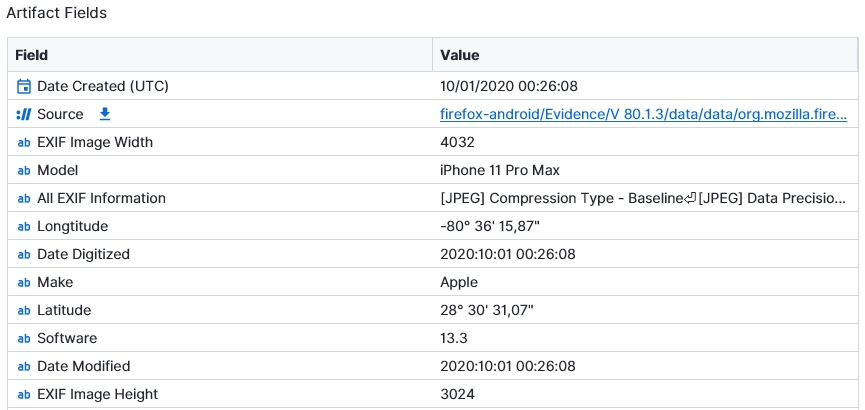Click the Value column header
Screen dimensions: 865x410
(459, 55)
